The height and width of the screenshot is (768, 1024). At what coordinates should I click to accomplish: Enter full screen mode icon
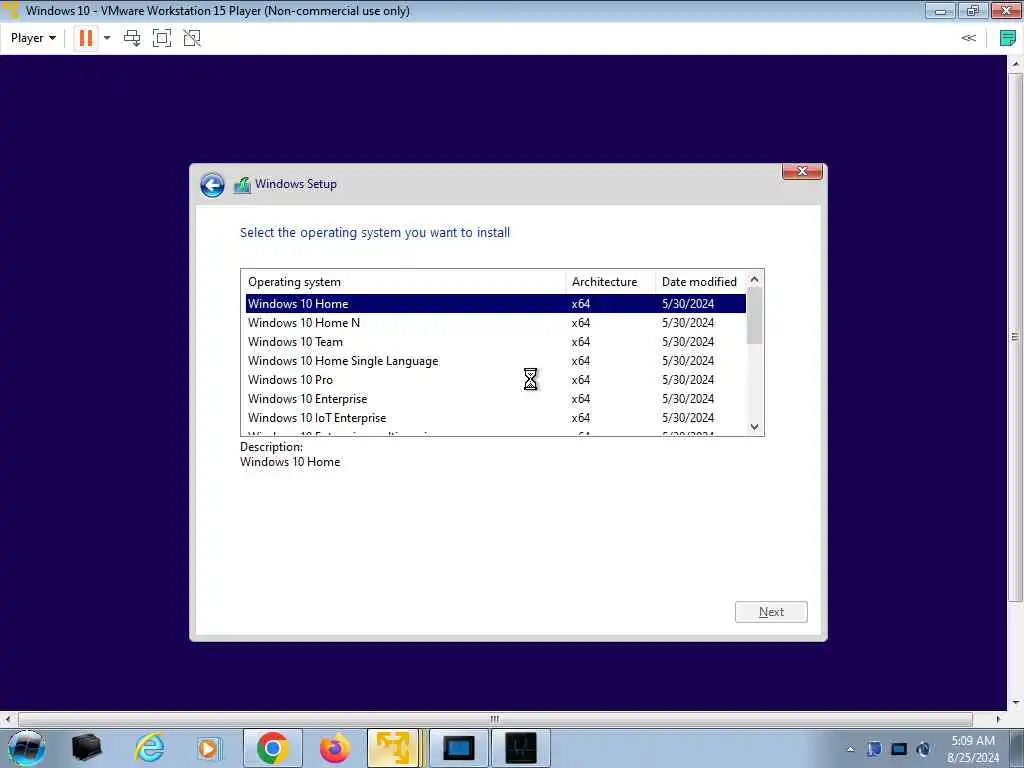point(162,38)
